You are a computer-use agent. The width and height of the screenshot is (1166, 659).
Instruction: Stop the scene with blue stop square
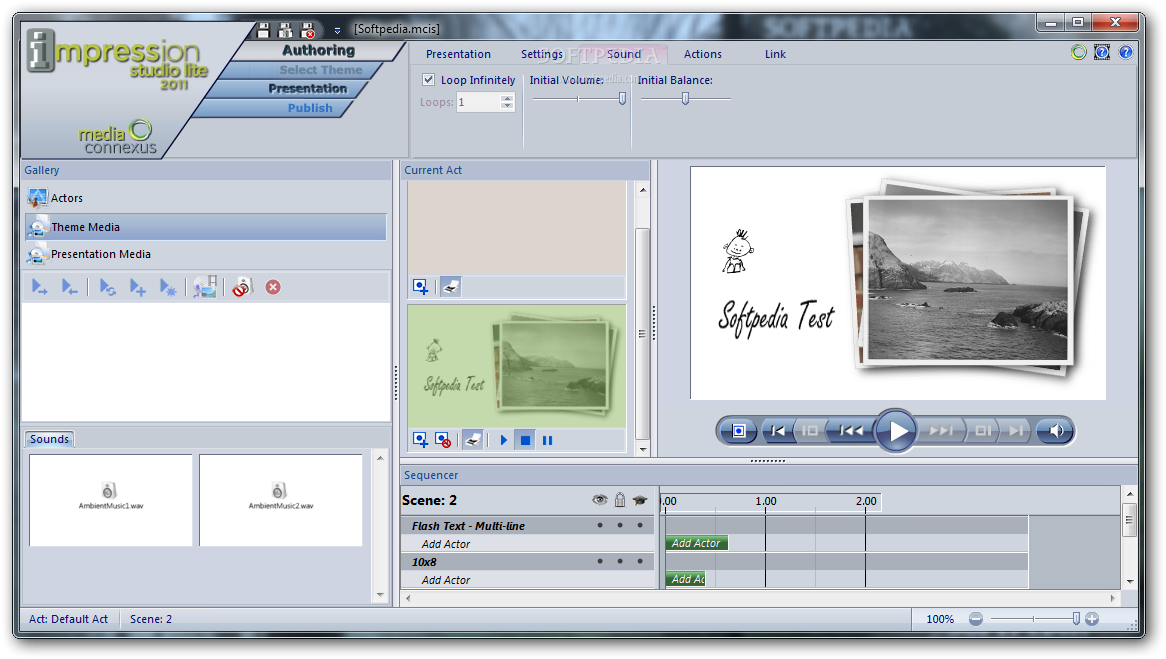pos(525,440)
